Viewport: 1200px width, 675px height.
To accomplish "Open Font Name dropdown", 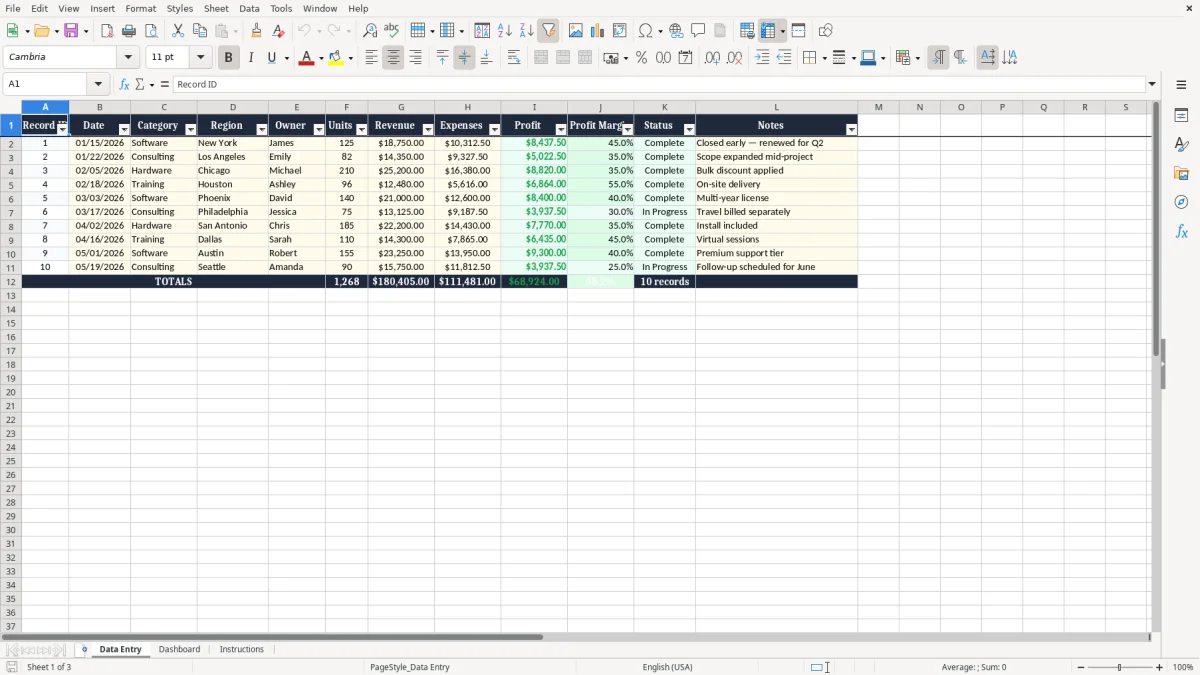I will pos(128,58).
